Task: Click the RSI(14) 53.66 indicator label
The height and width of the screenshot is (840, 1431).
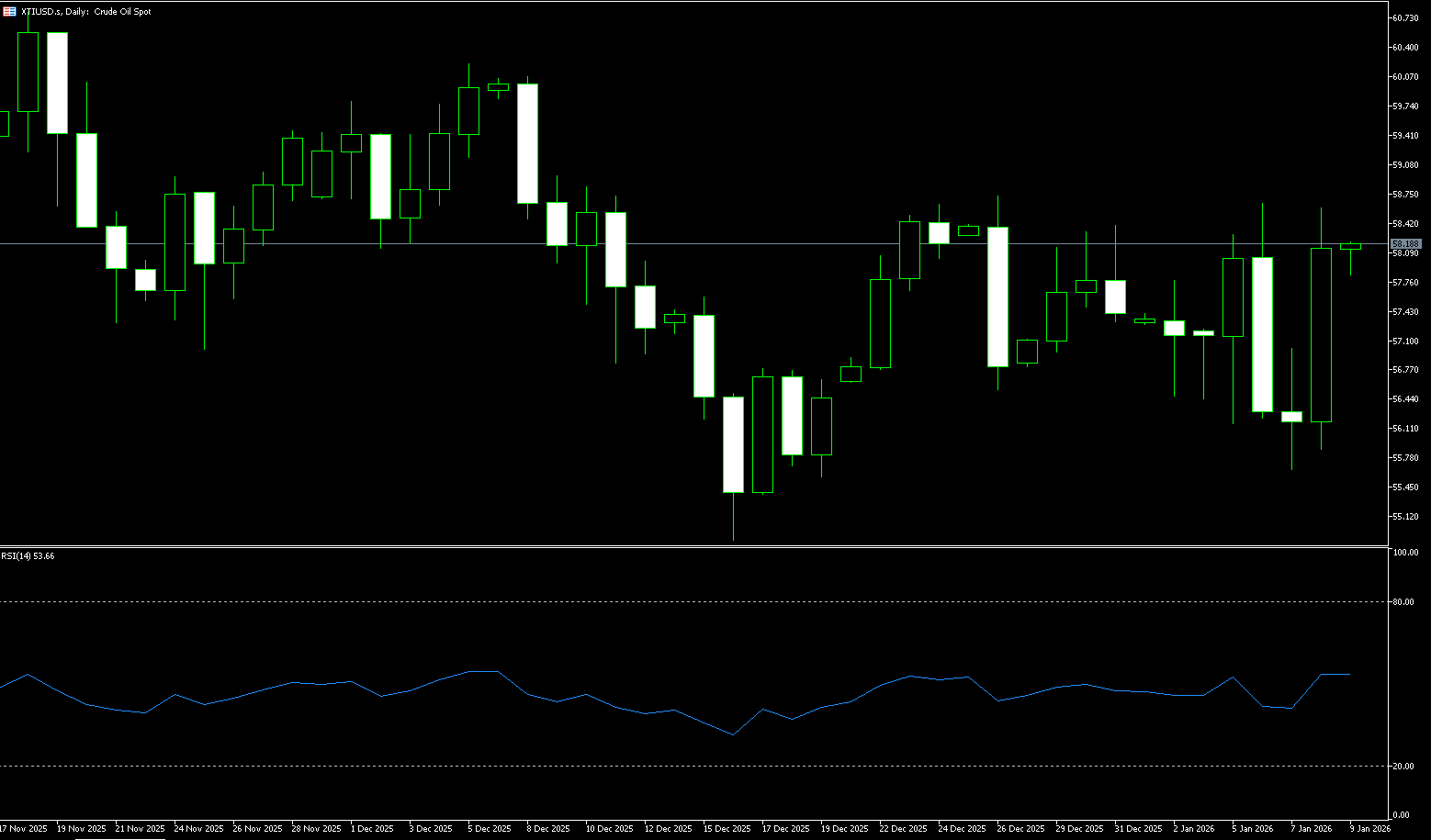Action: point(28,556)
